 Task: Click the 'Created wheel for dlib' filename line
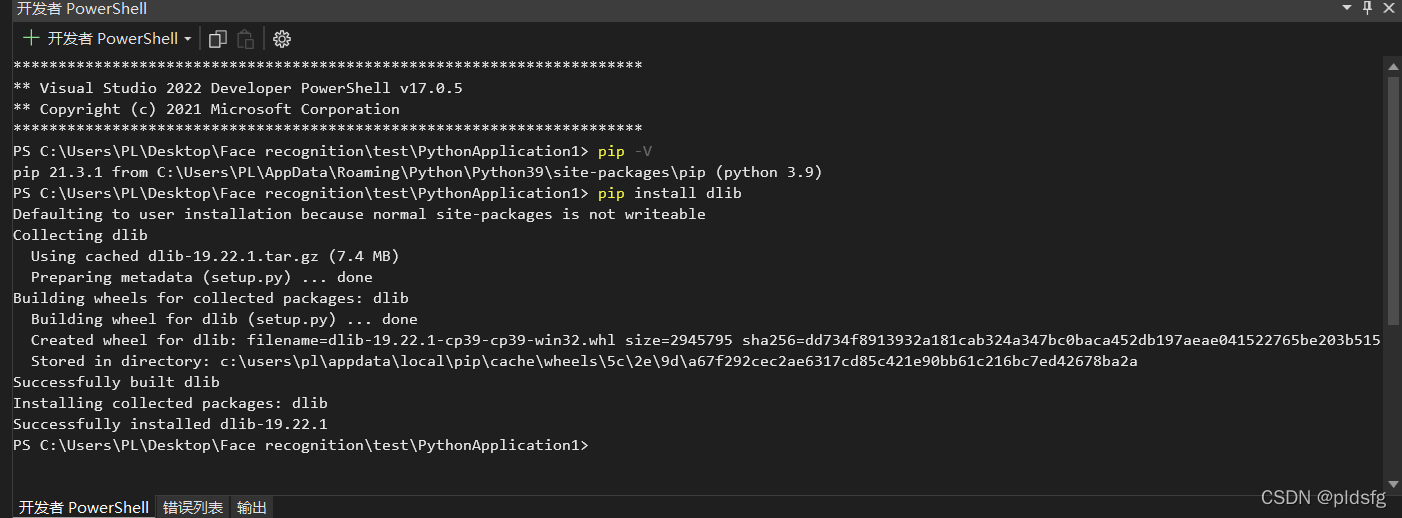tap(705, 340)
